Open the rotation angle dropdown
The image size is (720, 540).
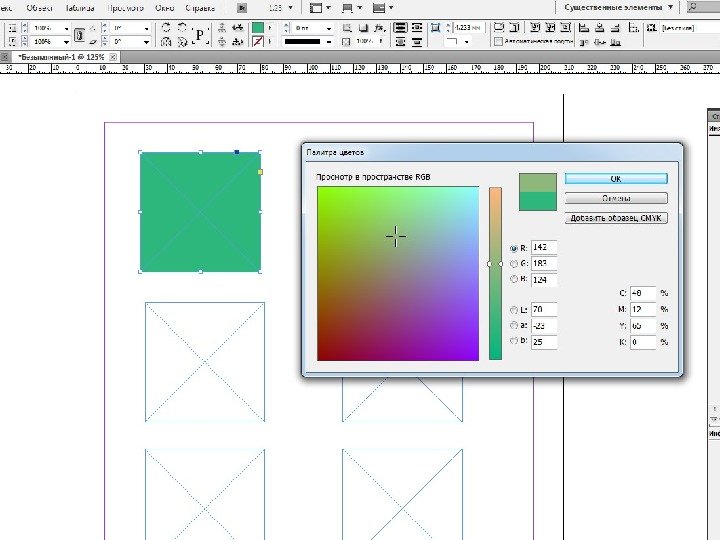[146, 28]
